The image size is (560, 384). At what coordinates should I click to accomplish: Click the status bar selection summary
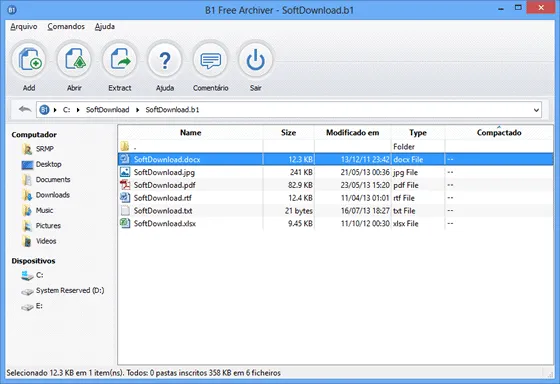click(x=144, y=373)
